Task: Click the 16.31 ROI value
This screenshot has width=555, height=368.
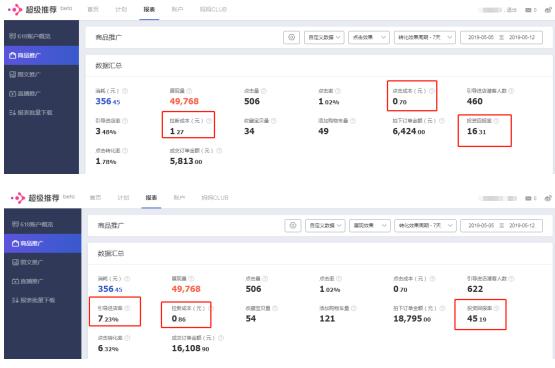Action: pyautogui.click(x=476, y=131)
